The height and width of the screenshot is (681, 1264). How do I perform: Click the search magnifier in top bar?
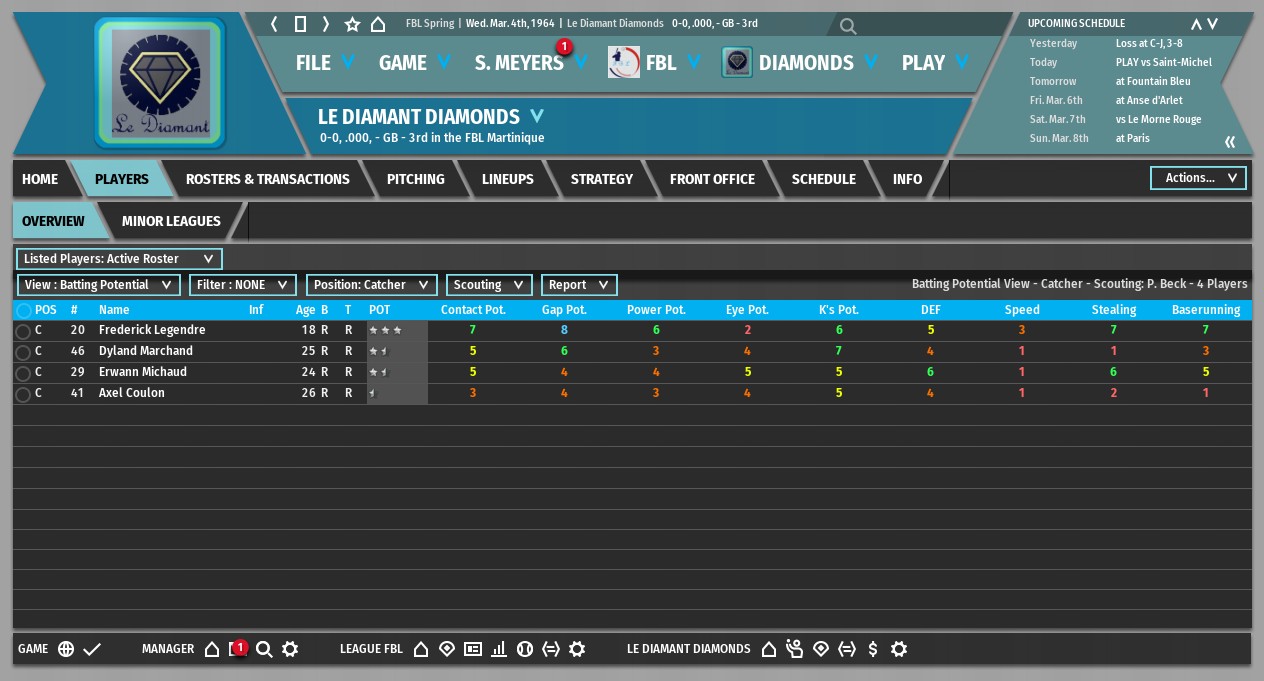point(848,26)
